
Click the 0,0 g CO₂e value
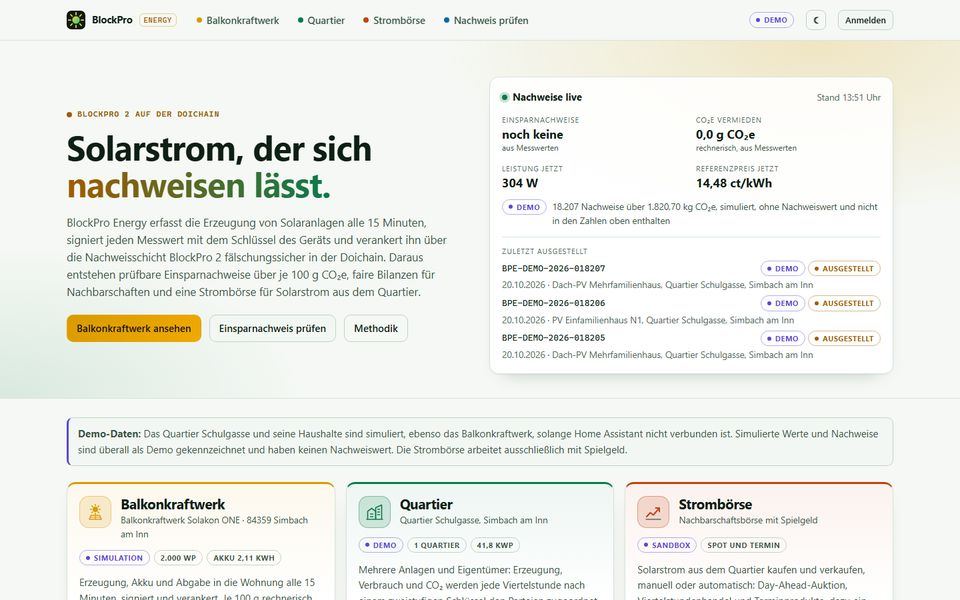tap(725, 135)
